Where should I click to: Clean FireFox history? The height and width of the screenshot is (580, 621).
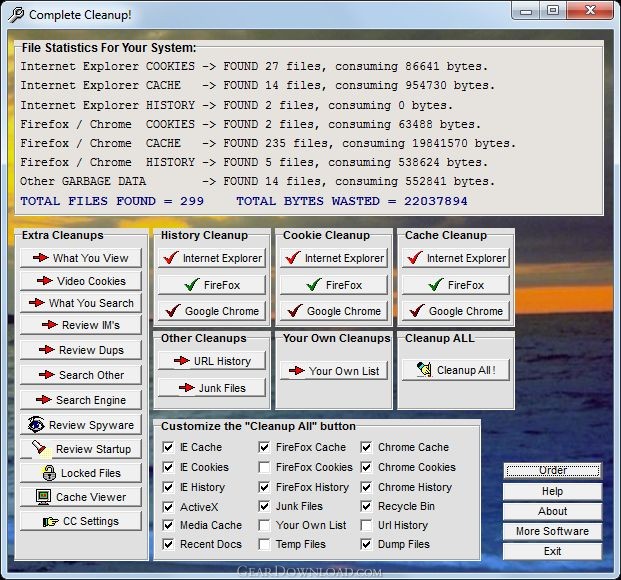click(212, 285)
